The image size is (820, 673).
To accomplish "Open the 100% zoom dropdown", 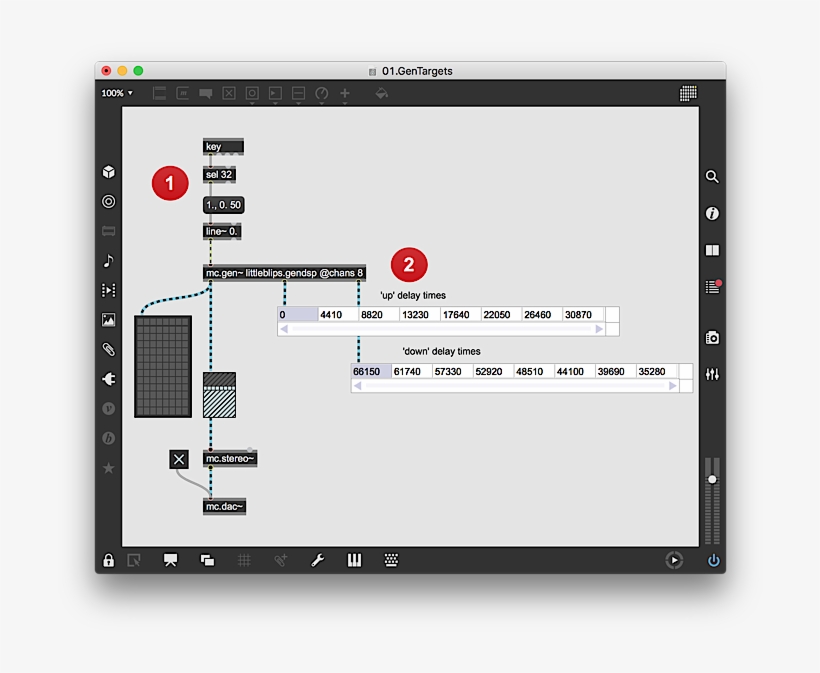I will [116, 93].
